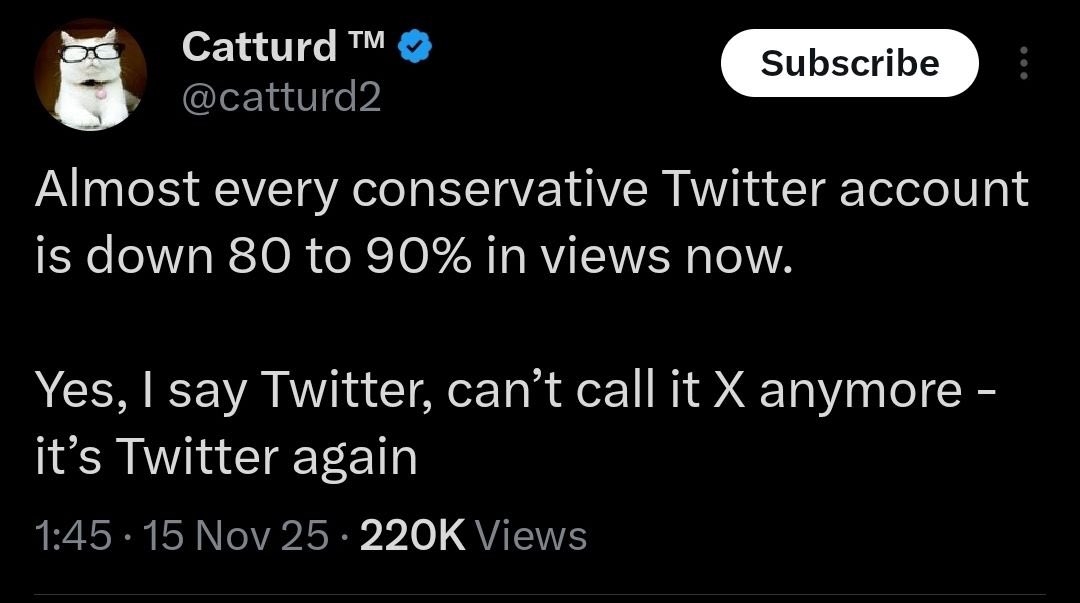Click the 1:45 post timestamp
Image resolution: width=1080 pixels, height=603 pixels.
point(72,536)
